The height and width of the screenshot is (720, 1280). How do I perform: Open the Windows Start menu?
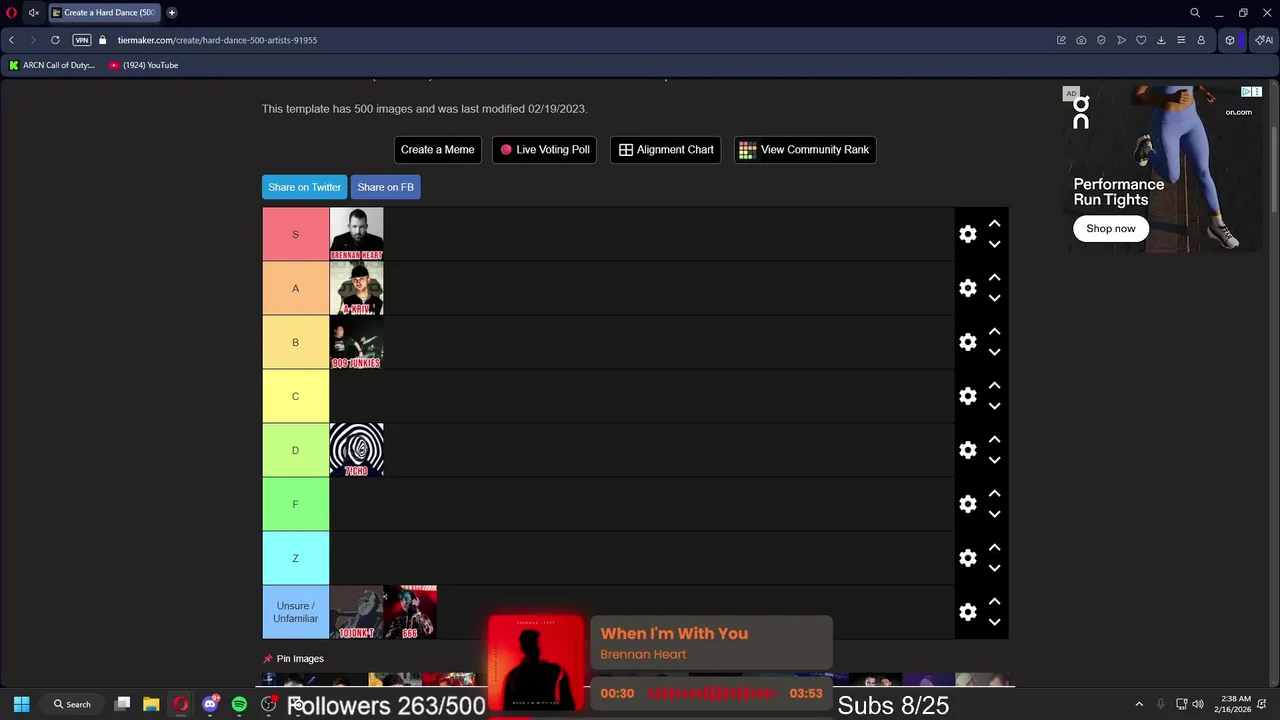[x=21, y=704]
